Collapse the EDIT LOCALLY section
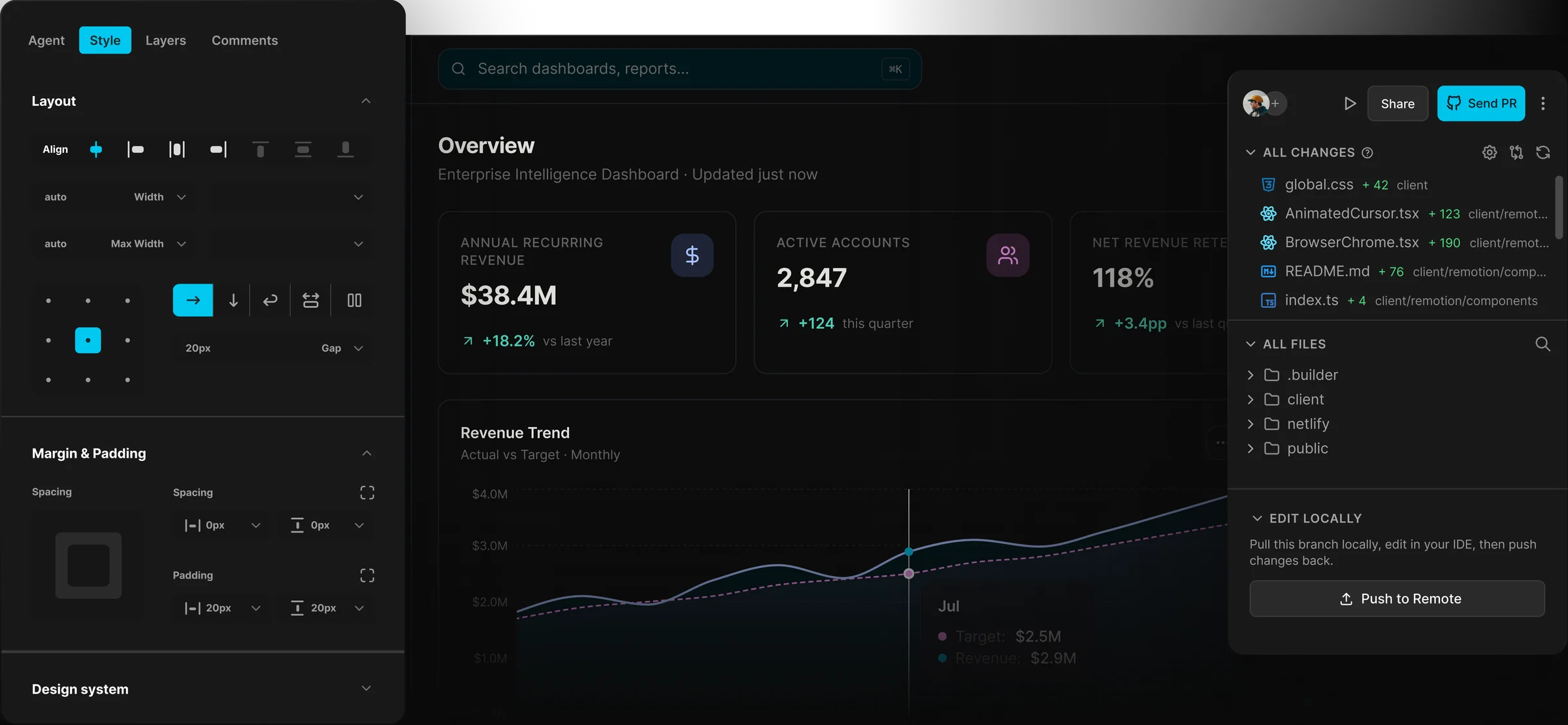 pos(1257,518)
